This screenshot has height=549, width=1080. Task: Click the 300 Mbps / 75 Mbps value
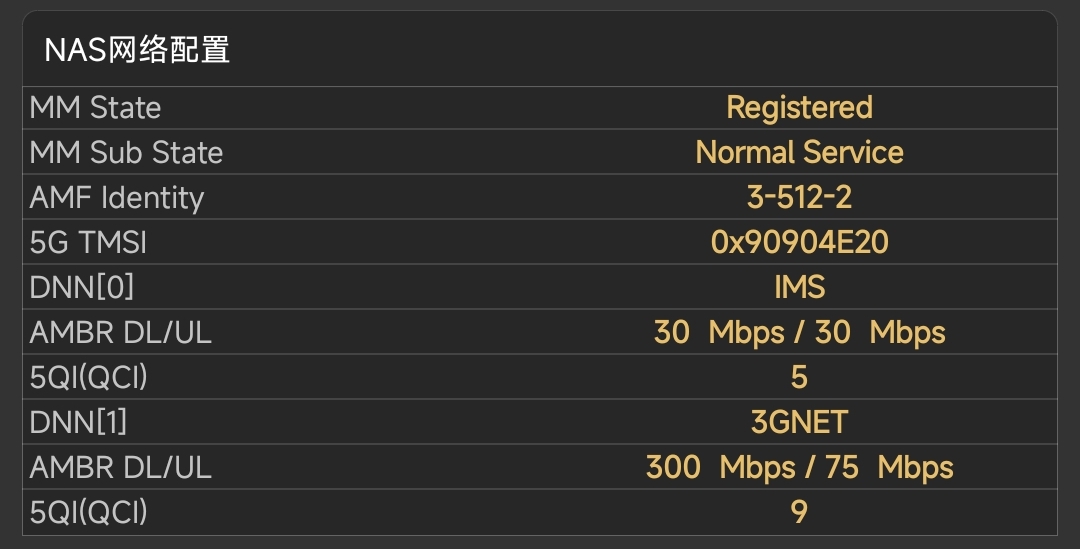click(x=799, y=468)
